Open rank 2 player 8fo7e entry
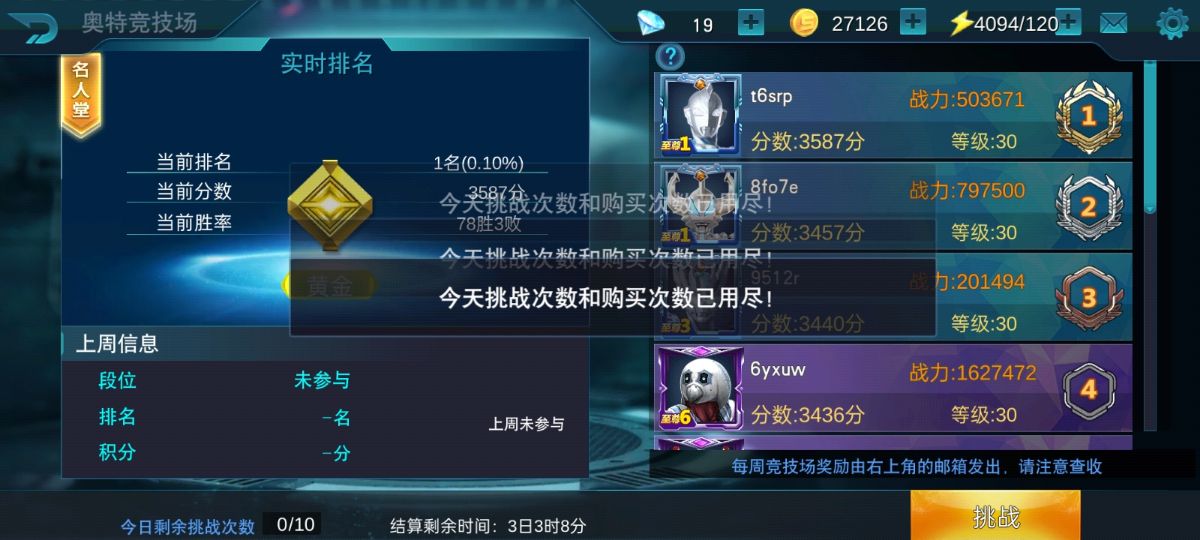This screenshot has width=1200, height=540. pos(894,207)
